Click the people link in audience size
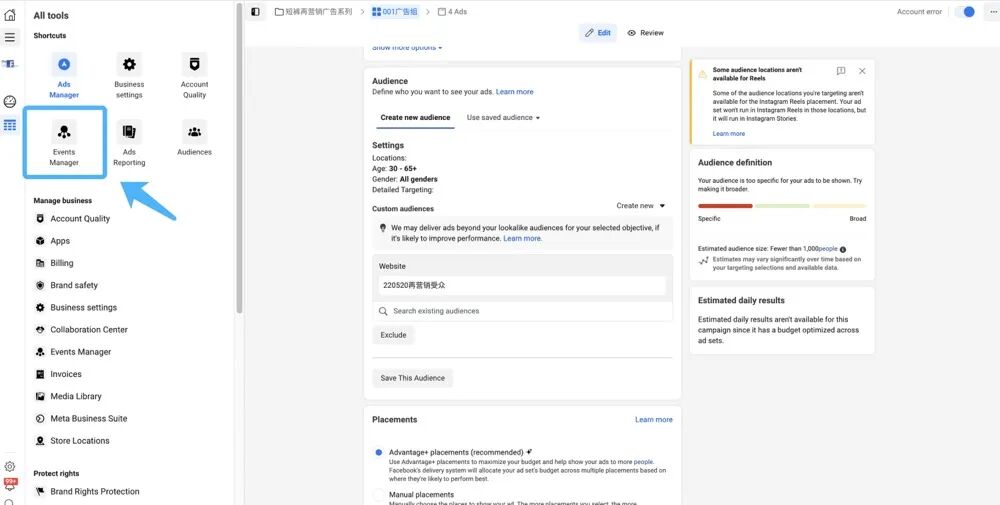Viewport: 1000px width, 505px height. click(828, 249)
